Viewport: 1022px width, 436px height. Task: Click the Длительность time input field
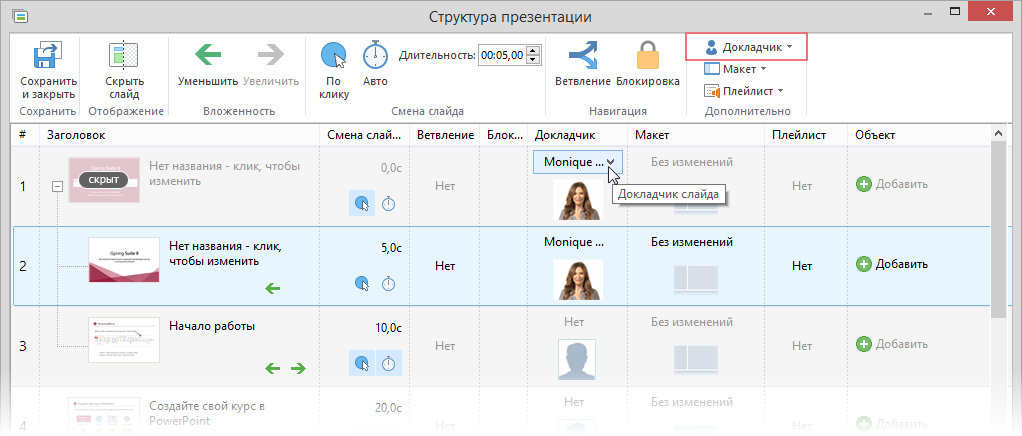(x=502, y=55)
